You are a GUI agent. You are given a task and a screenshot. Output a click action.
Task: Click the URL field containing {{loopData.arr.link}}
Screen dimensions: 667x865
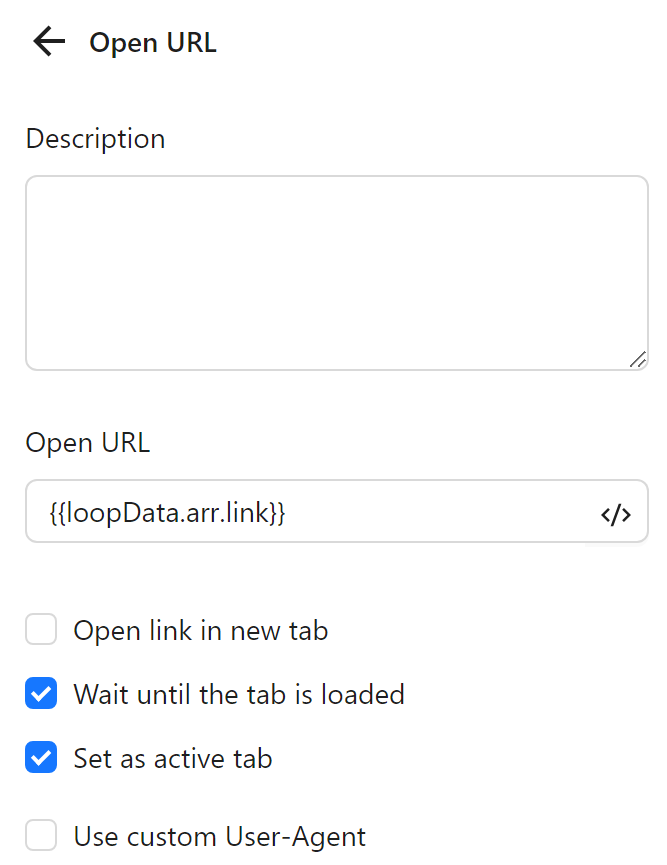(x=300, y=511)
